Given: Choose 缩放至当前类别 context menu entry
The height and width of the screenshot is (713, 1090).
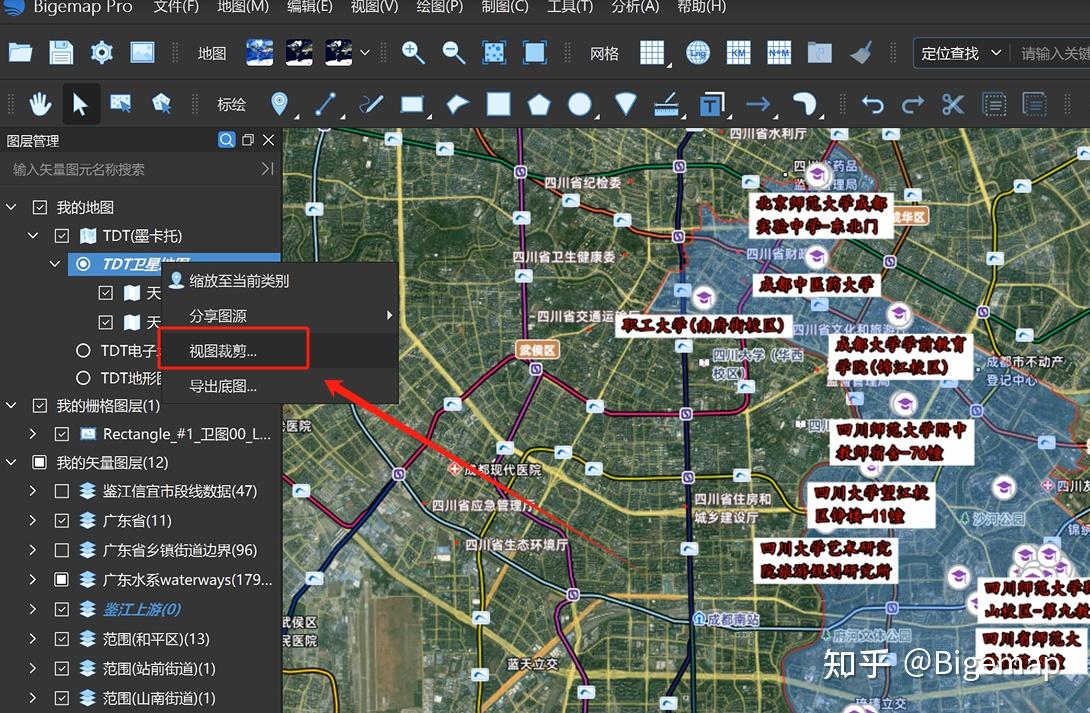Looking at the screenshot, I should pyautogui.click(x=279, y=281).
